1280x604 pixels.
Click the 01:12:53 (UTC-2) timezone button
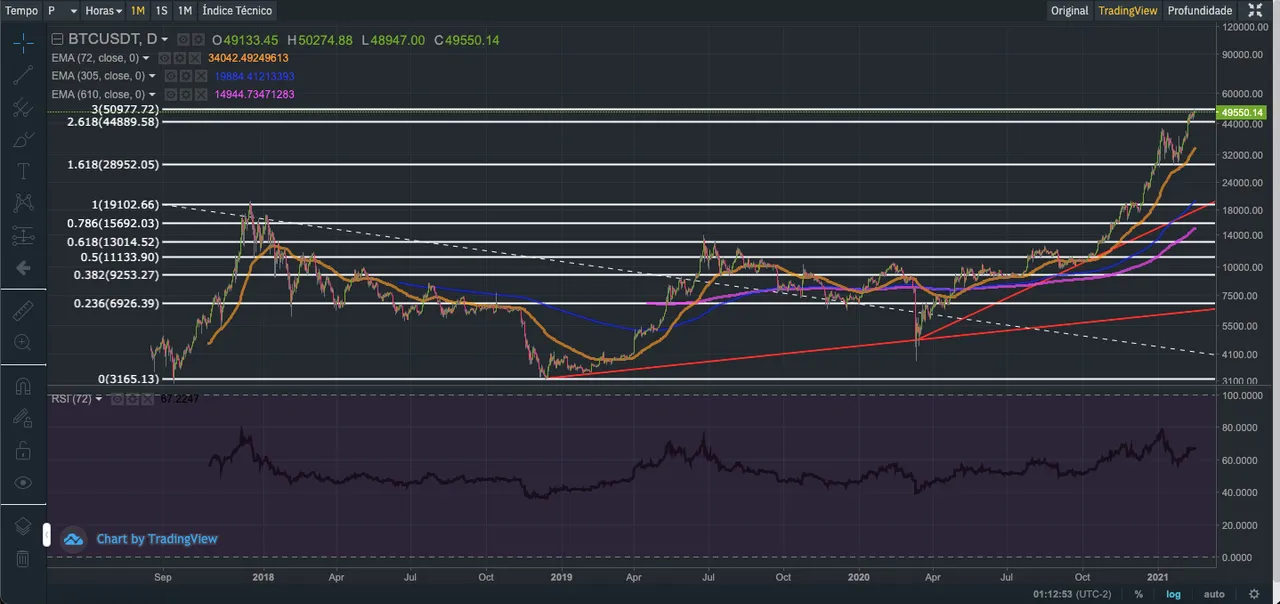1073,594
